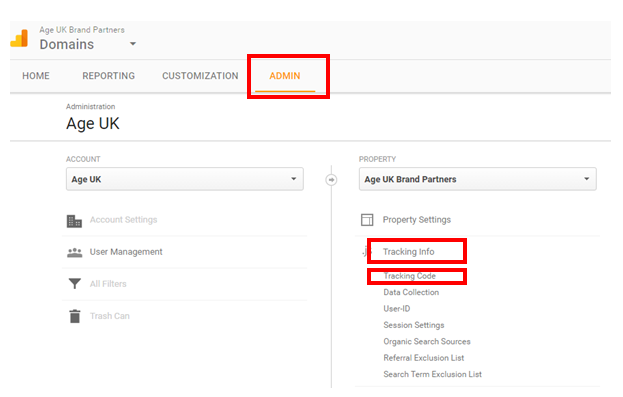Click the Google Analytics logo icon

coord(19,38)
